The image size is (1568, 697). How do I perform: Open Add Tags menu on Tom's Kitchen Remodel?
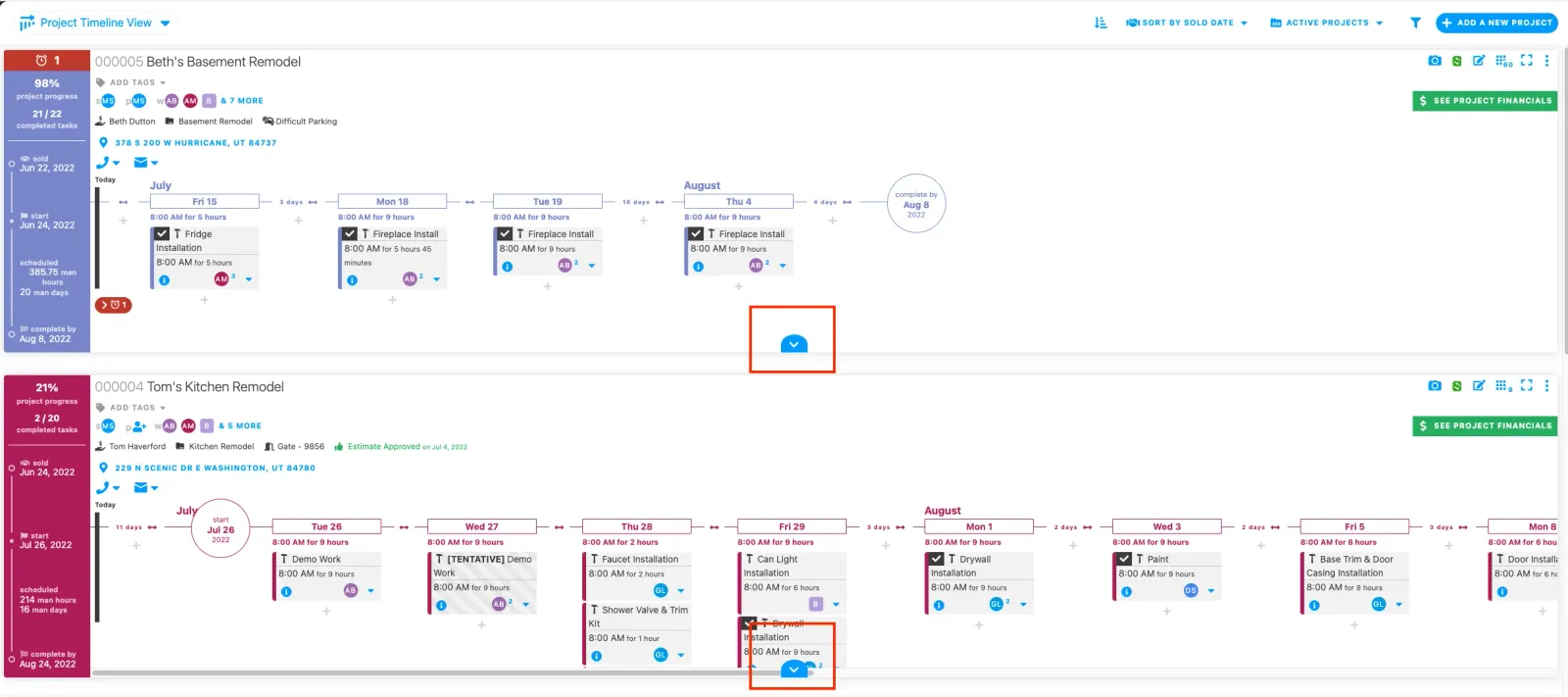tap(137, 408)
